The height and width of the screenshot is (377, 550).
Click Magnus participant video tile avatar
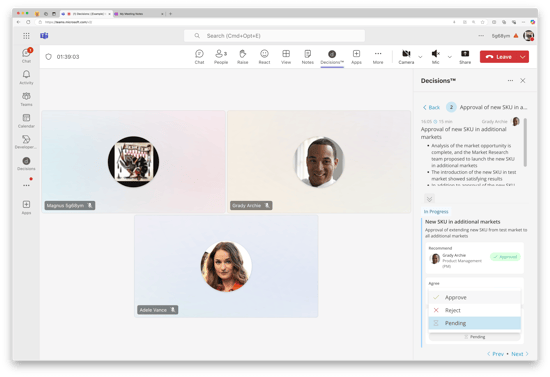coord(133,162)
